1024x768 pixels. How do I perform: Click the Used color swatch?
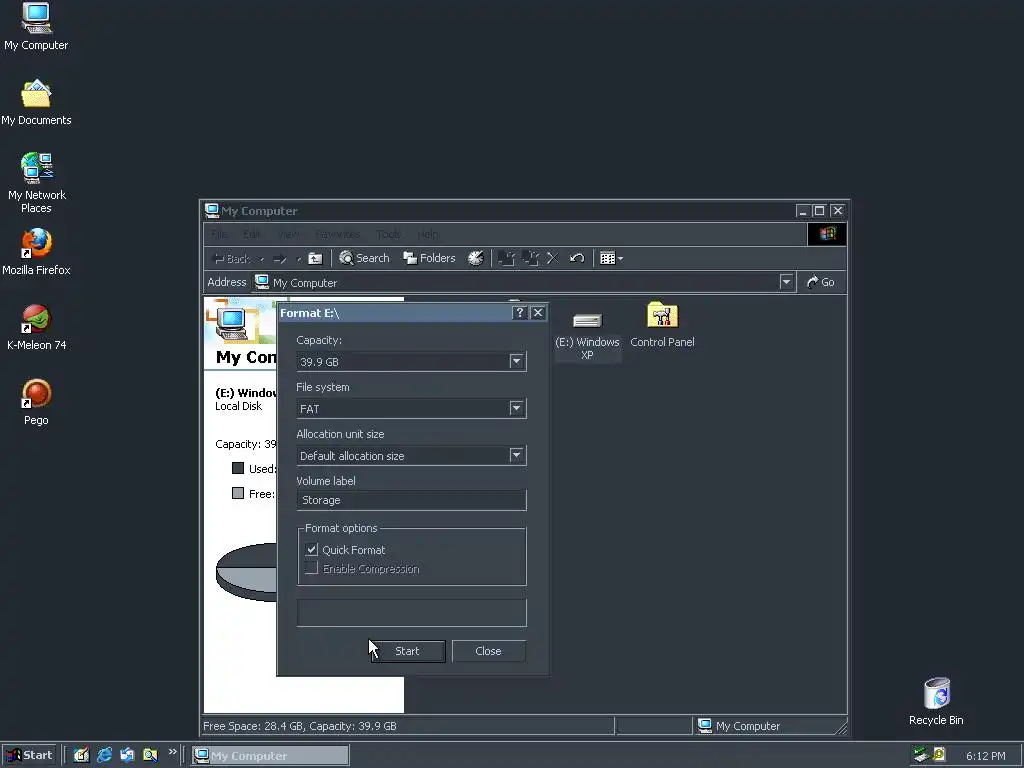(x=238, y=468)
